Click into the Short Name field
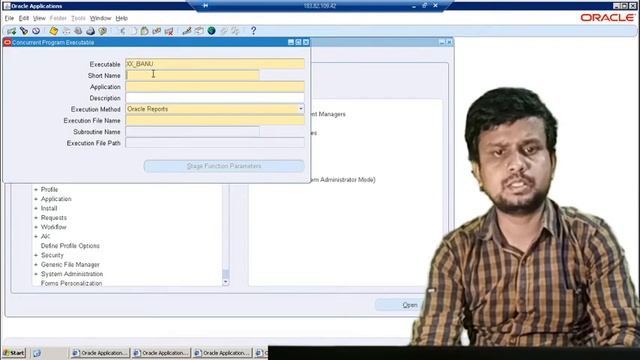The height and width of the screenshot is (360, 640). point(192,76)
